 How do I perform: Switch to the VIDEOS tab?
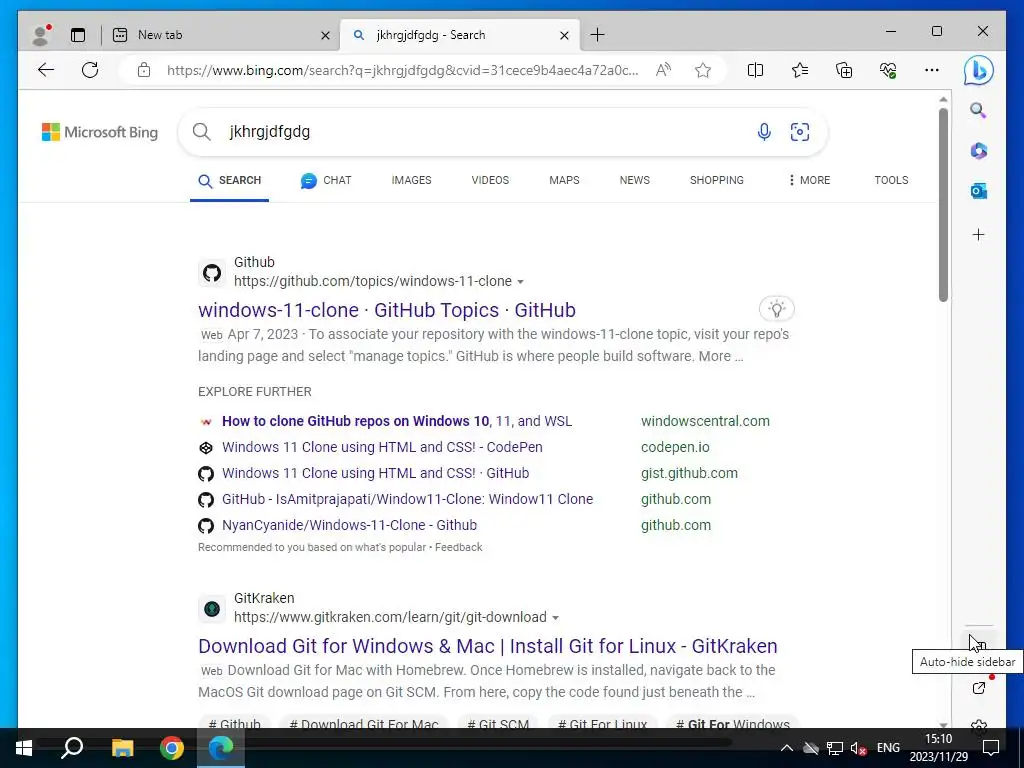[x=490, y=180]
